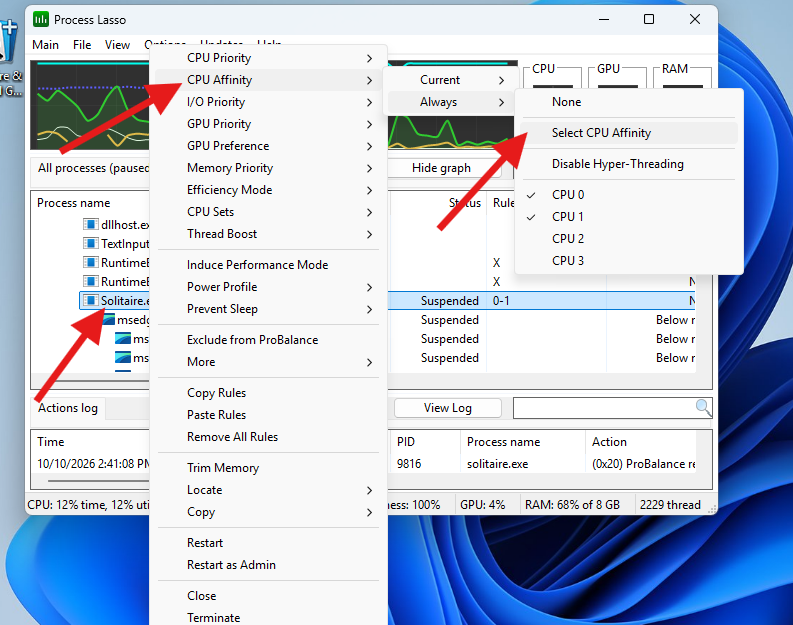This screenshot has width=793, height=625.
Task: Click the Solitaire.exe process icon
Action: (x=91, y=300)
